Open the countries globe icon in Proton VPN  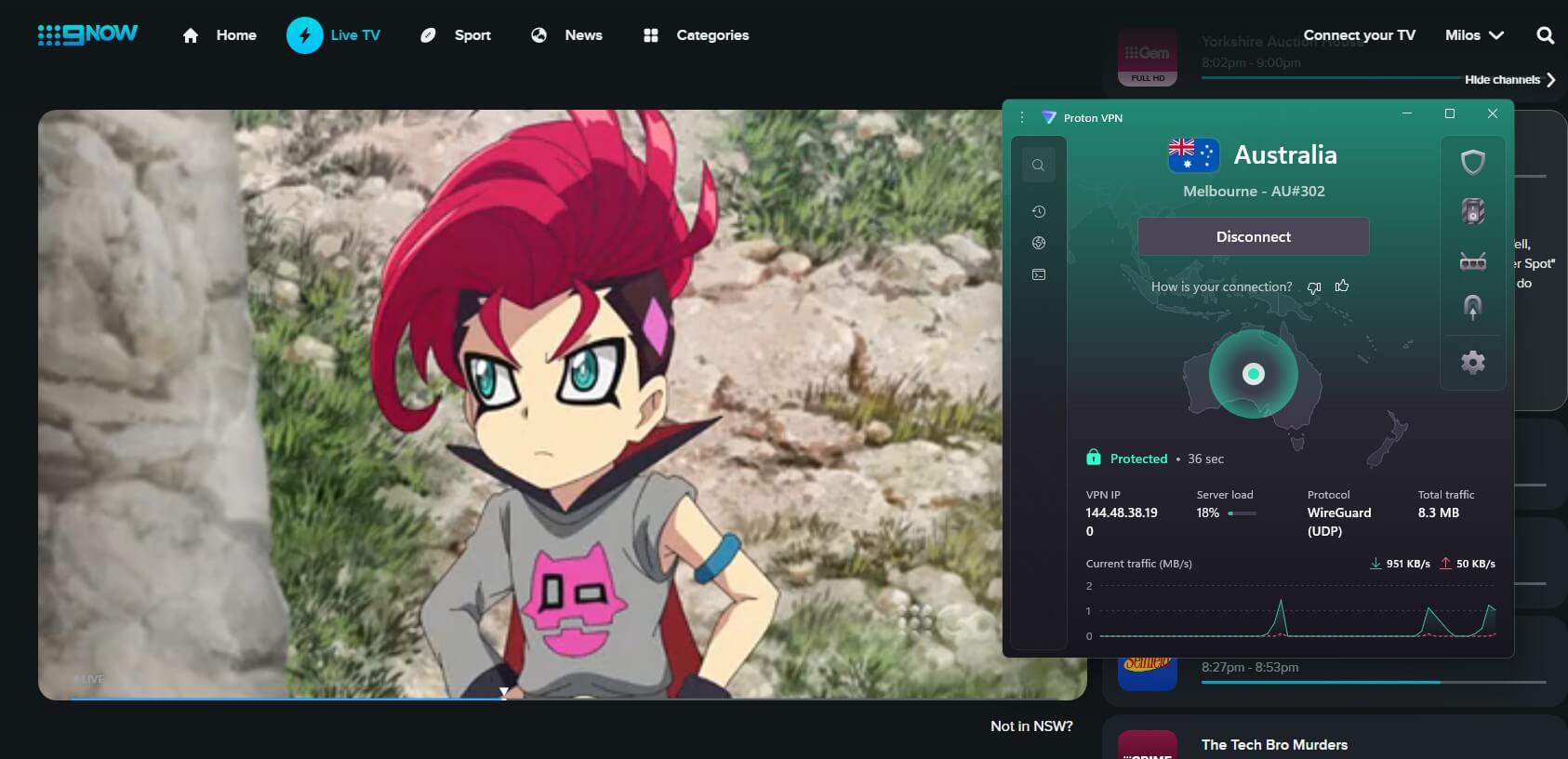point(1039,243)
